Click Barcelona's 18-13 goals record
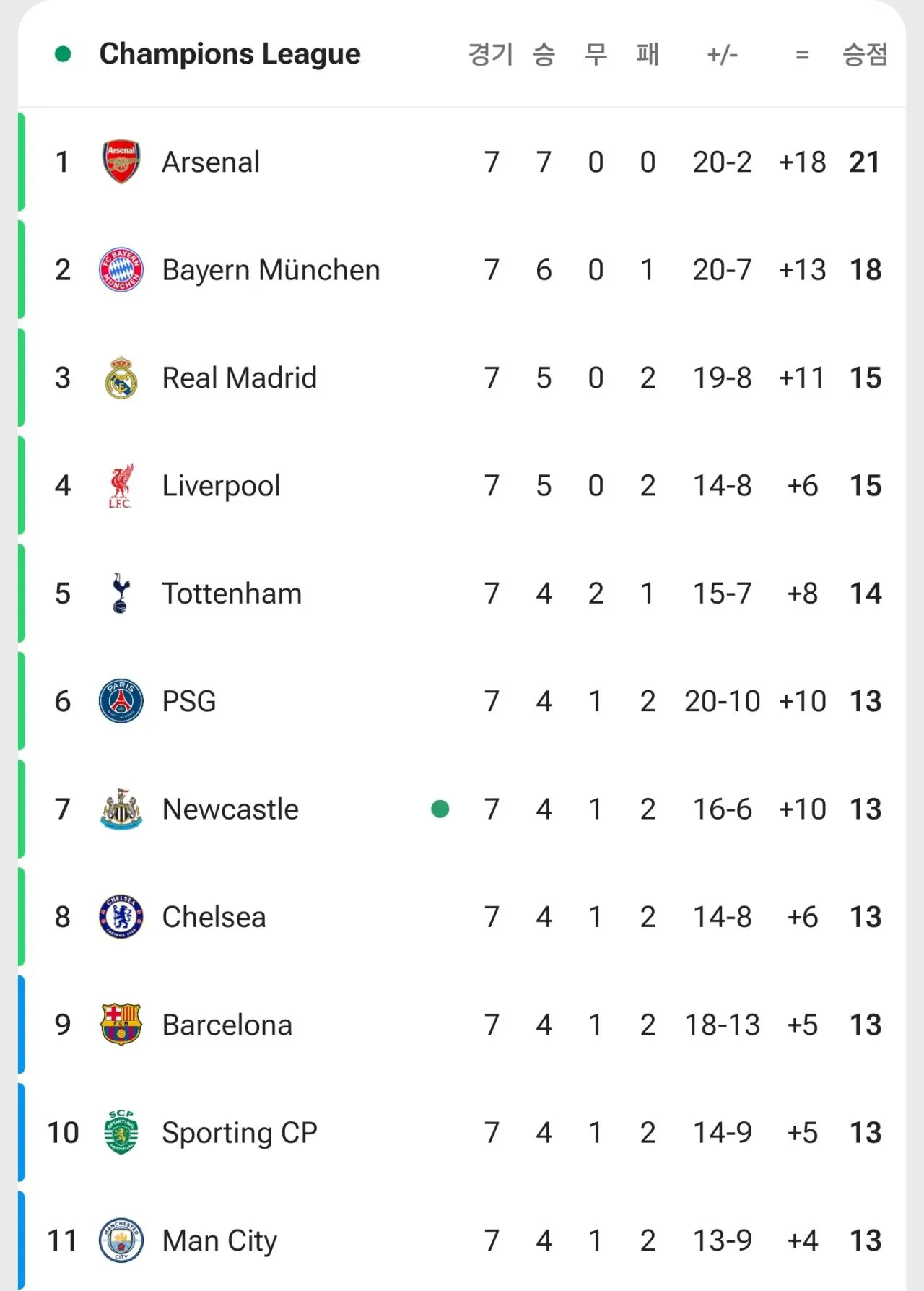The image size is (924, 1291). 722,1025
